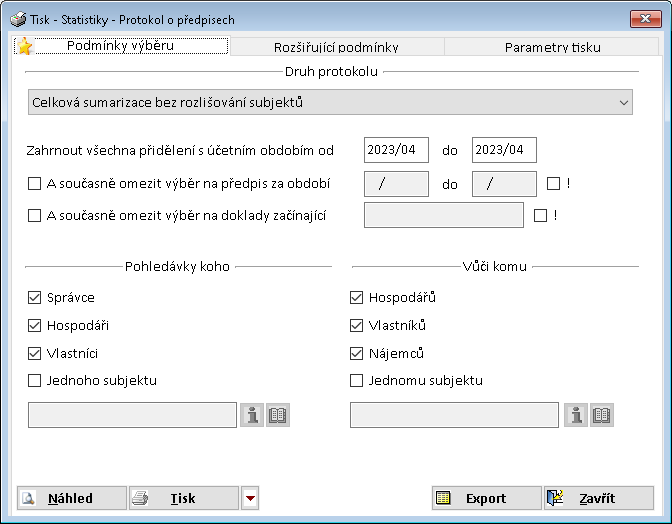This screenshot has height=524, width=672.
Task: Toggle the exclamation checkbox after doklady začínající field
Action: coord(541,215)
